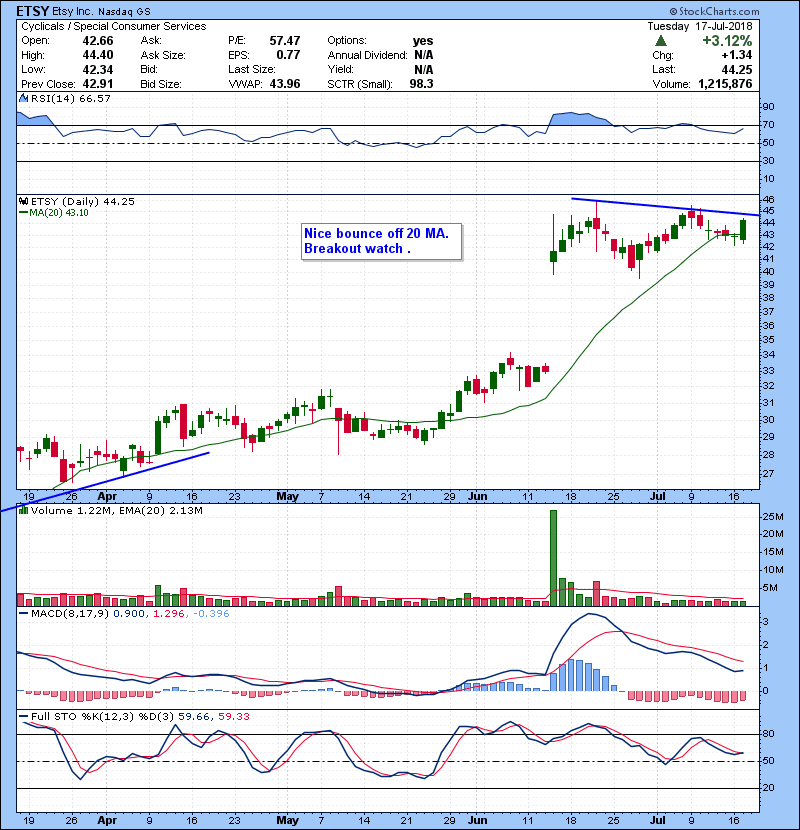Click the Cyclicals / Special Consumer Services sector text
Screen dimensions: 800x830
pos(114,26)
